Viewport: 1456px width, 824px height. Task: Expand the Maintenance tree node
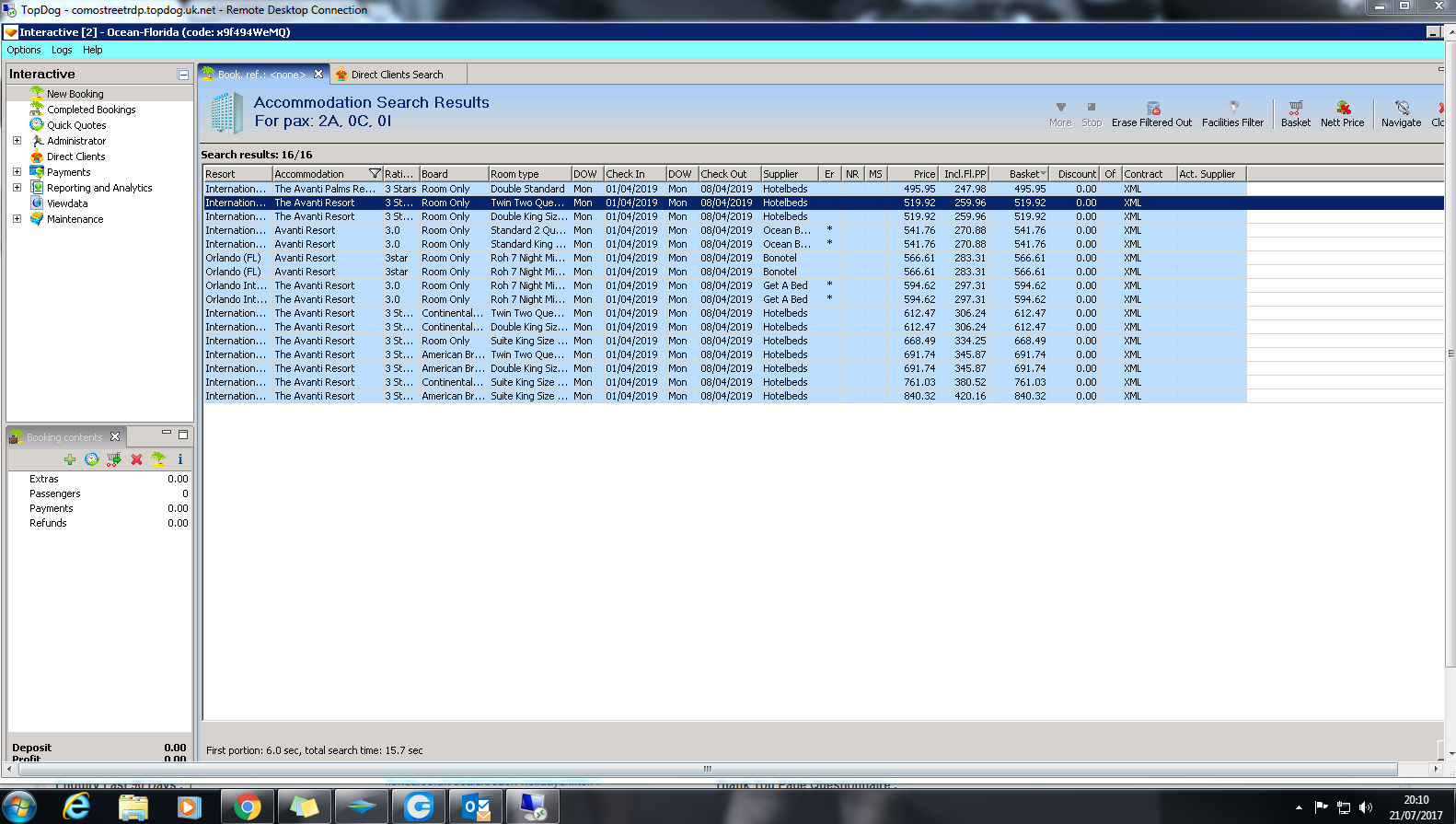[x=17, y=219]
